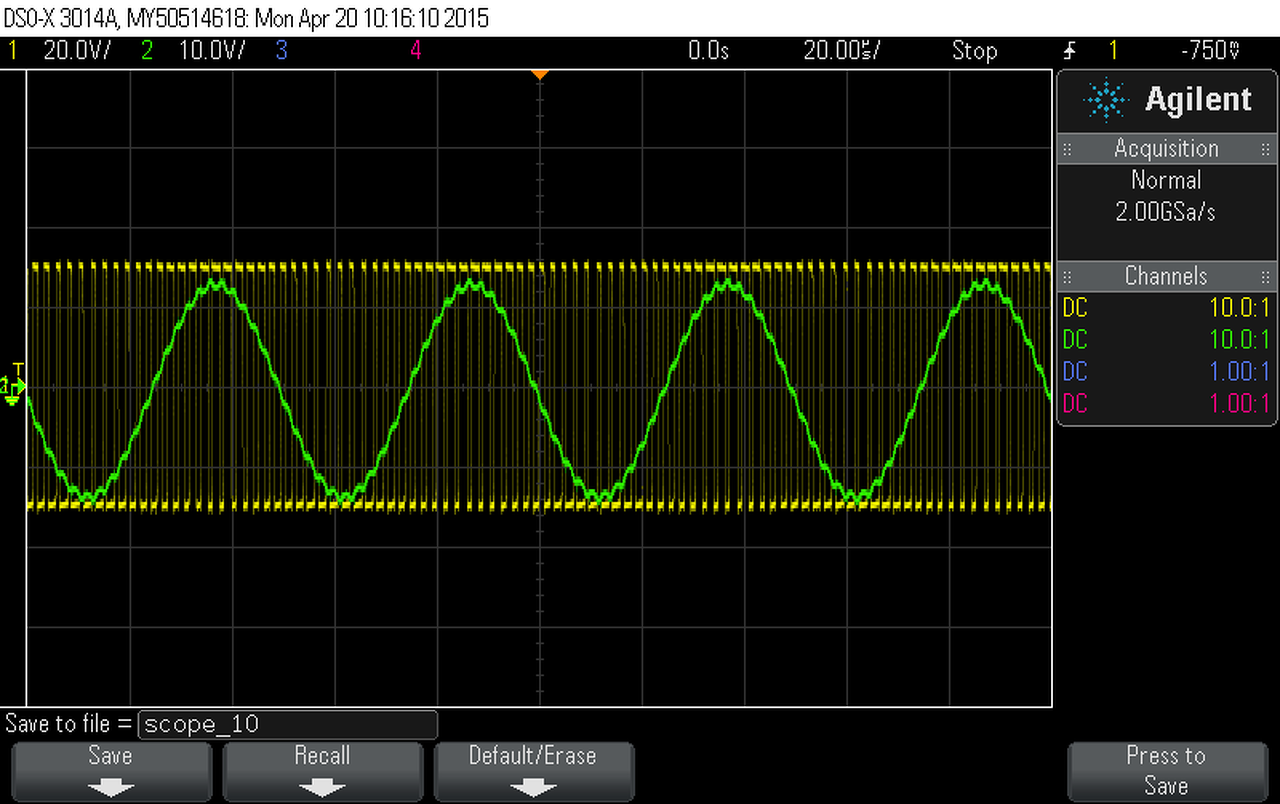The width and height of the screenshot is (1280, 804).
Task: Click the trigger source channel 1 indicator
Action: click(x=1113, y=50)
